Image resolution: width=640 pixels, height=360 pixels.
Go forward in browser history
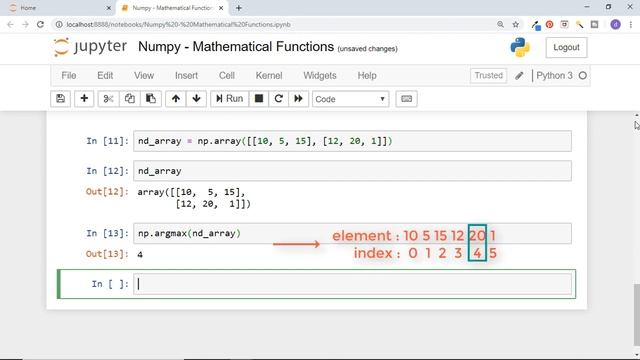coord(25,24)
